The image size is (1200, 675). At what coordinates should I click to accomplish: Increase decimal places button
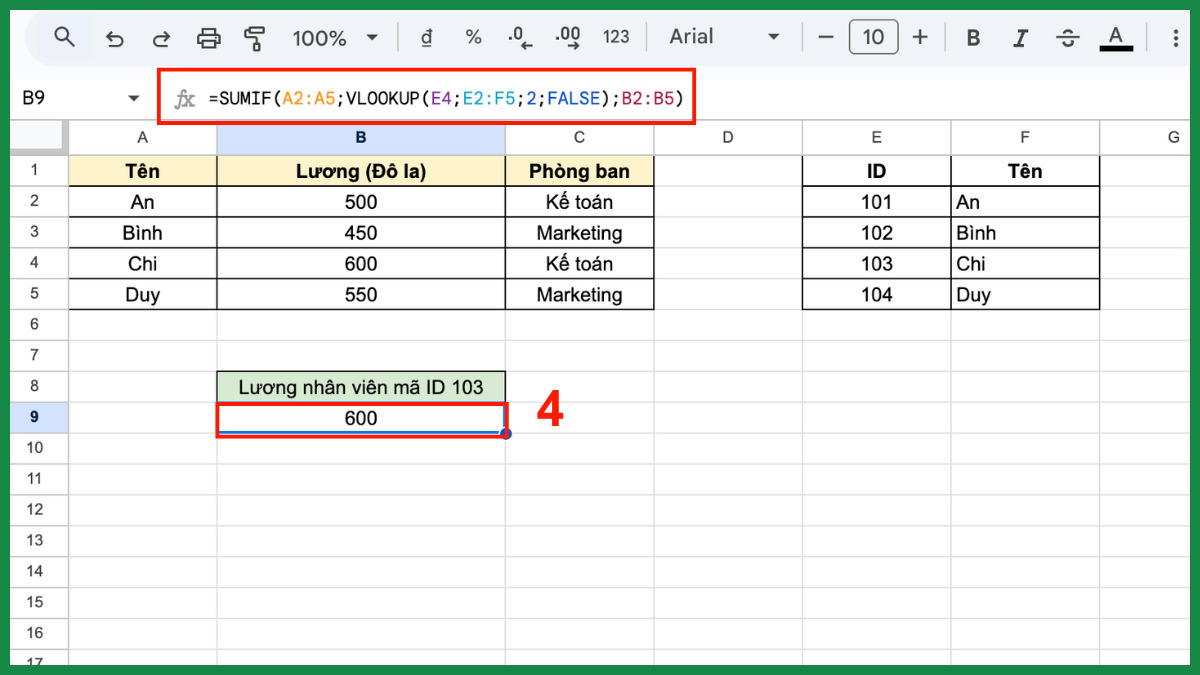click(x=567, y=38)
